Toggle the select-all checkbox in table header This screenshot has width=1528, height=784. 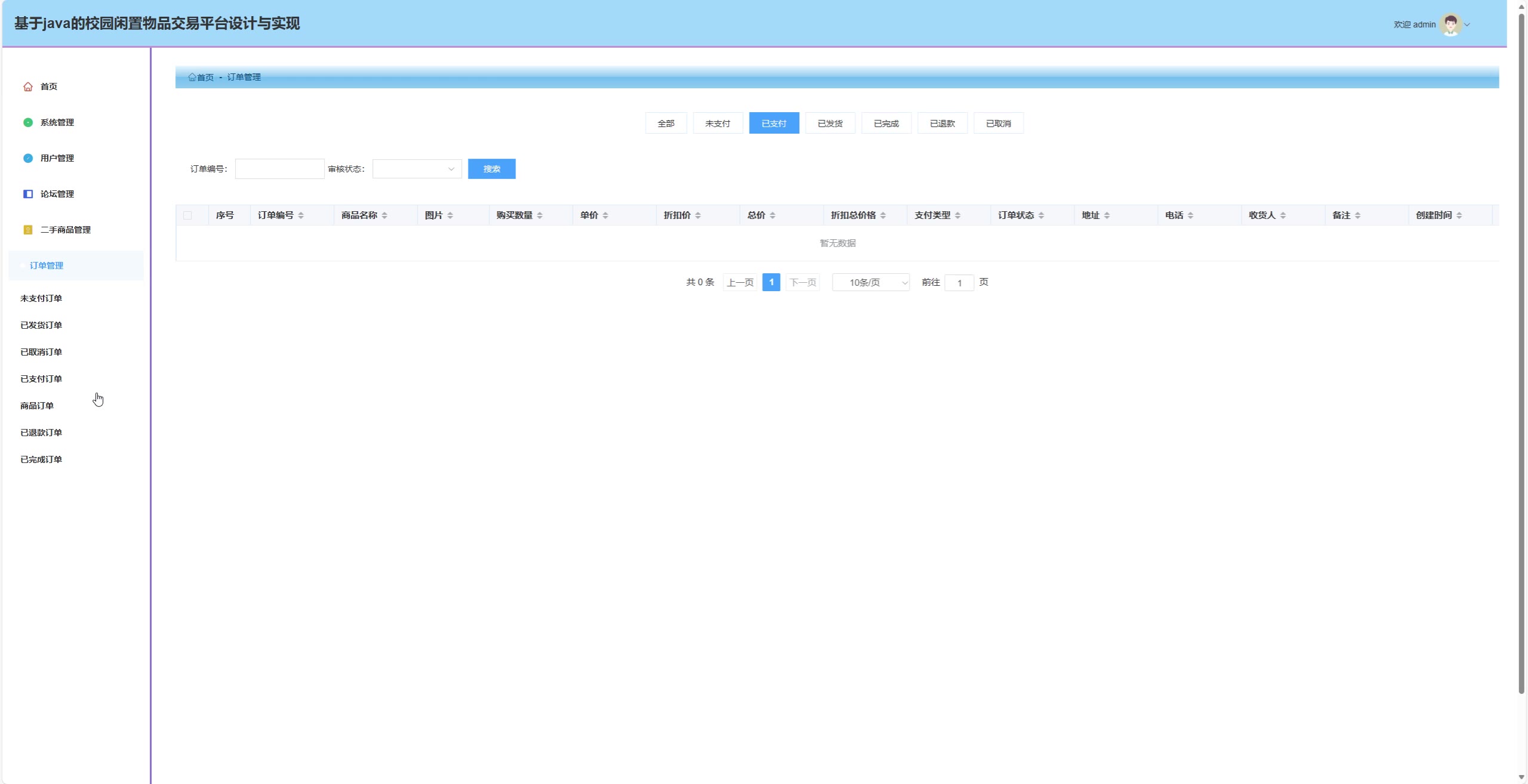coord(187,215)
